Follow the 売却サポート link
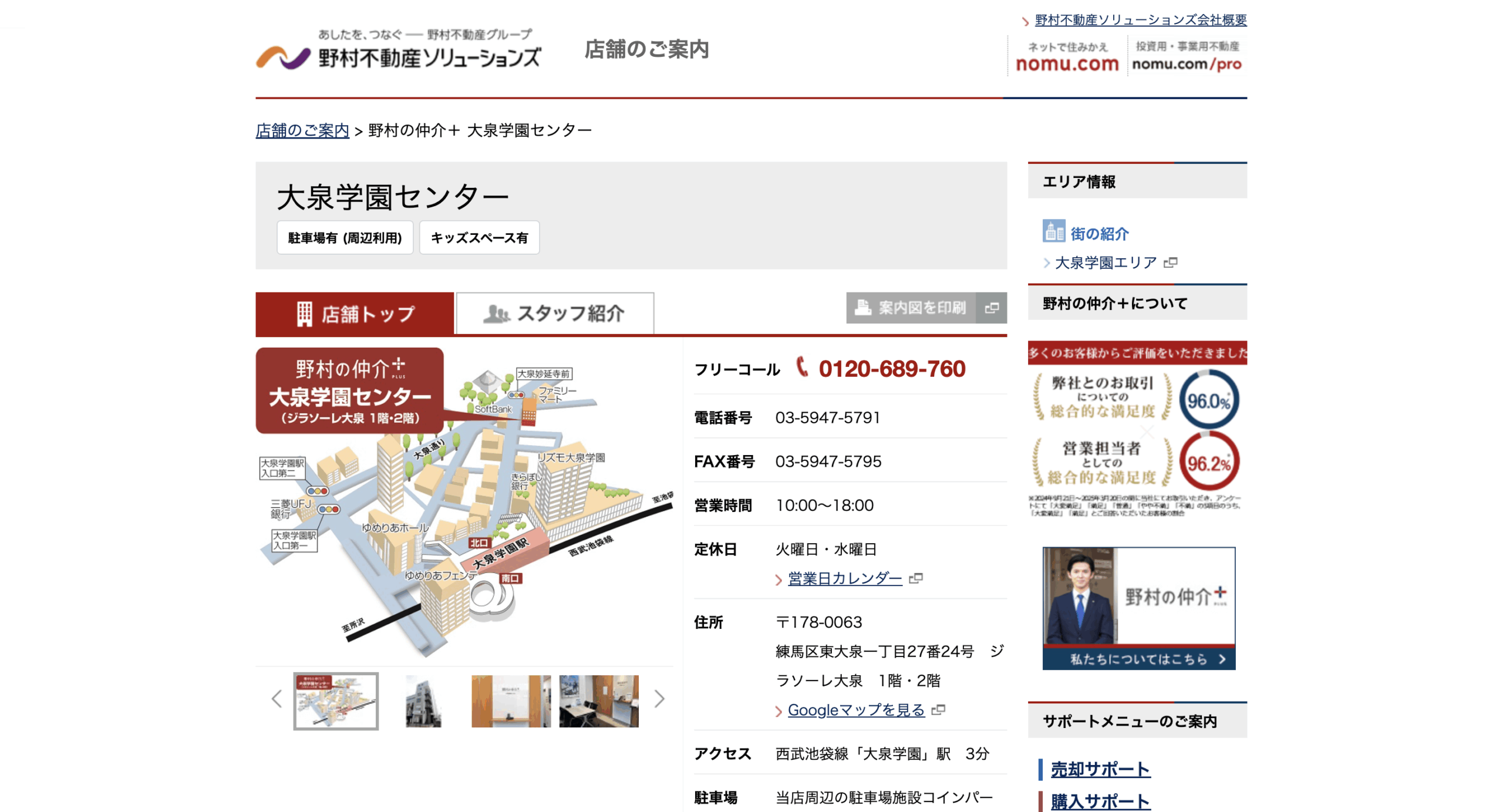The height and width of the screenshot is (812, 1503). pyautogui.click(x=1098, y=770)
